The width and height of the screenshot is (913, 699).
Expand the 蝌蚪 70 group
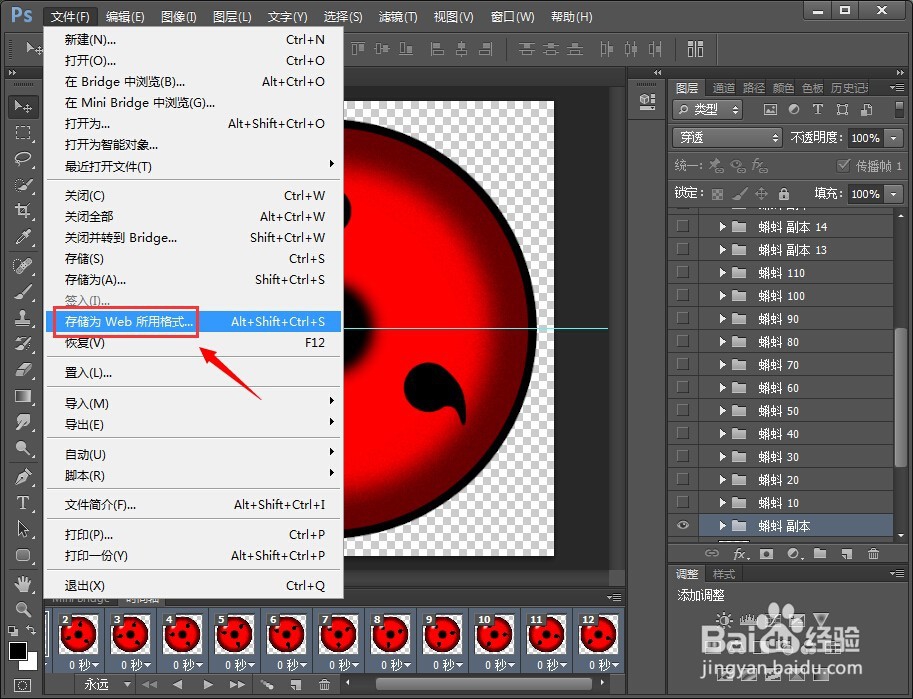(x=722, y=365)
